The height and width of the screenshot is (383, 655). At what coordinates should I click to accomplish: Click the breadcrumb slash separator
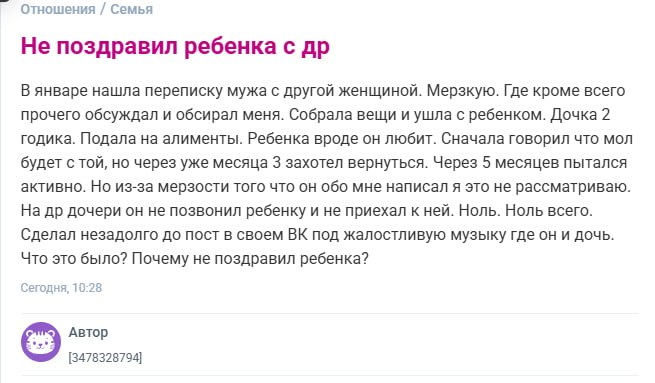(x=103, y=9)
